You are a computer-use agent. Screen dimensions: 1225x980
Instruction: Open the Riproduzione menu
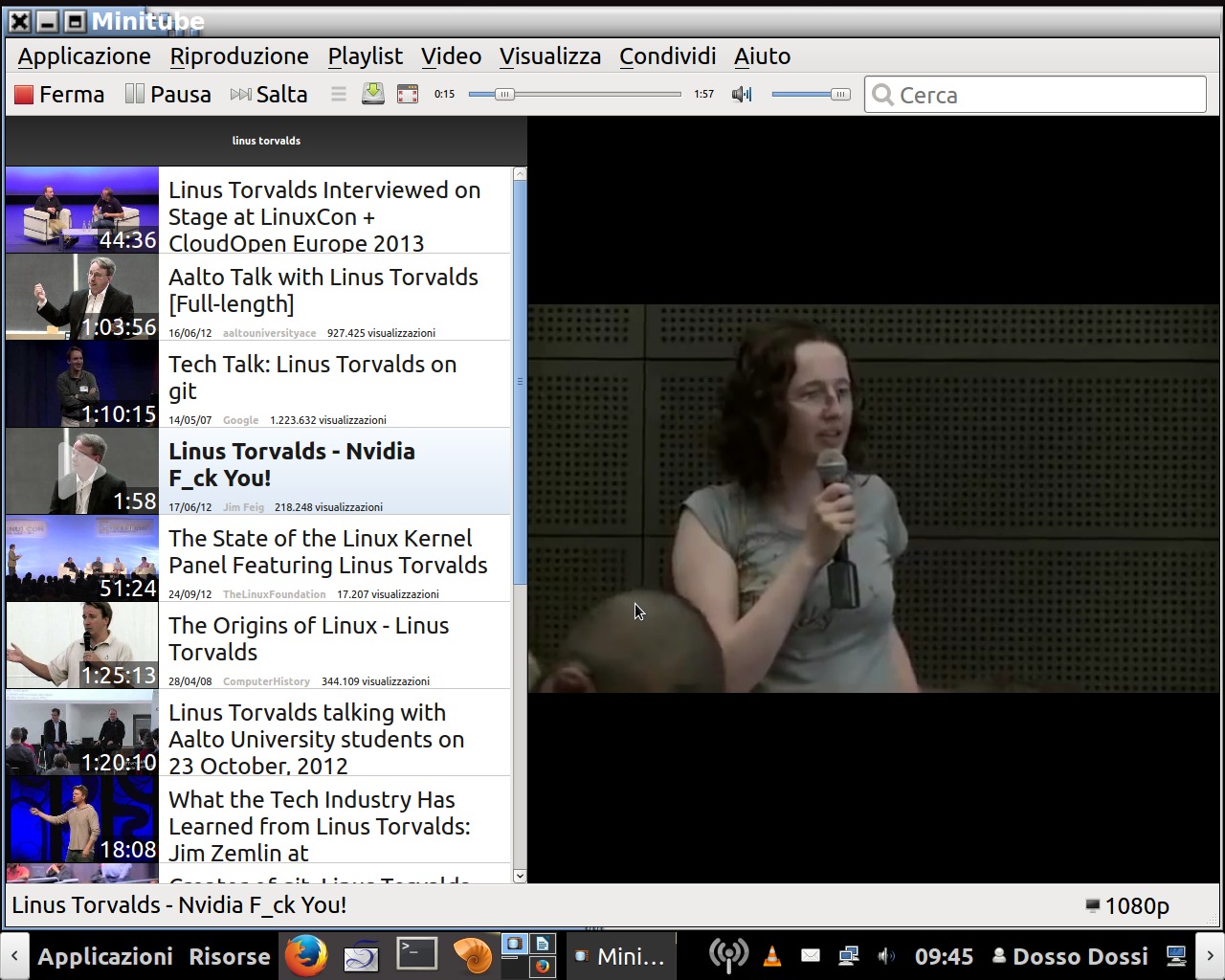239,56
